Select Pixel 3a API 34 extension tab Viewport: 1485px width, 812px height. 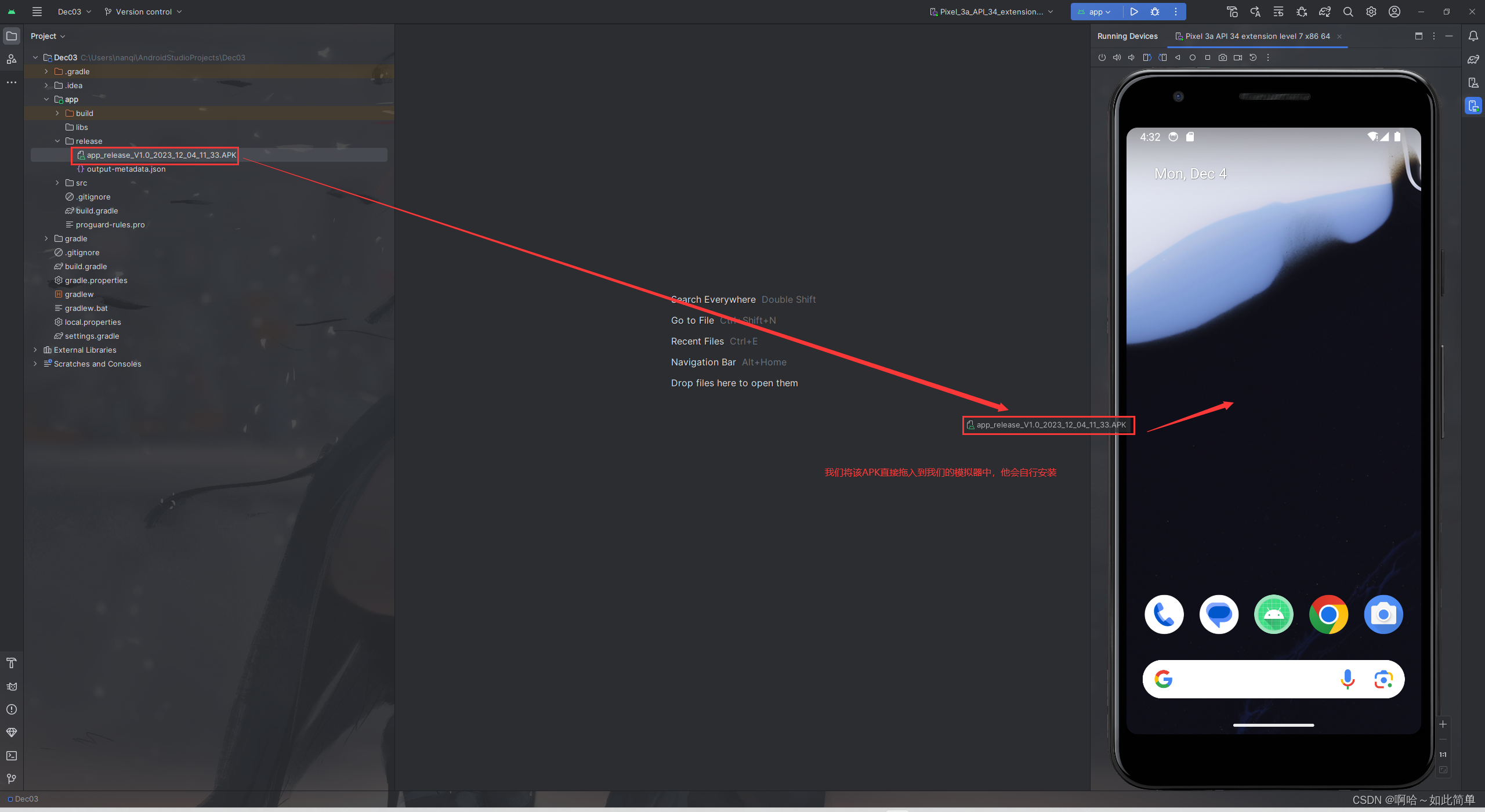(x=1253, y=36)
